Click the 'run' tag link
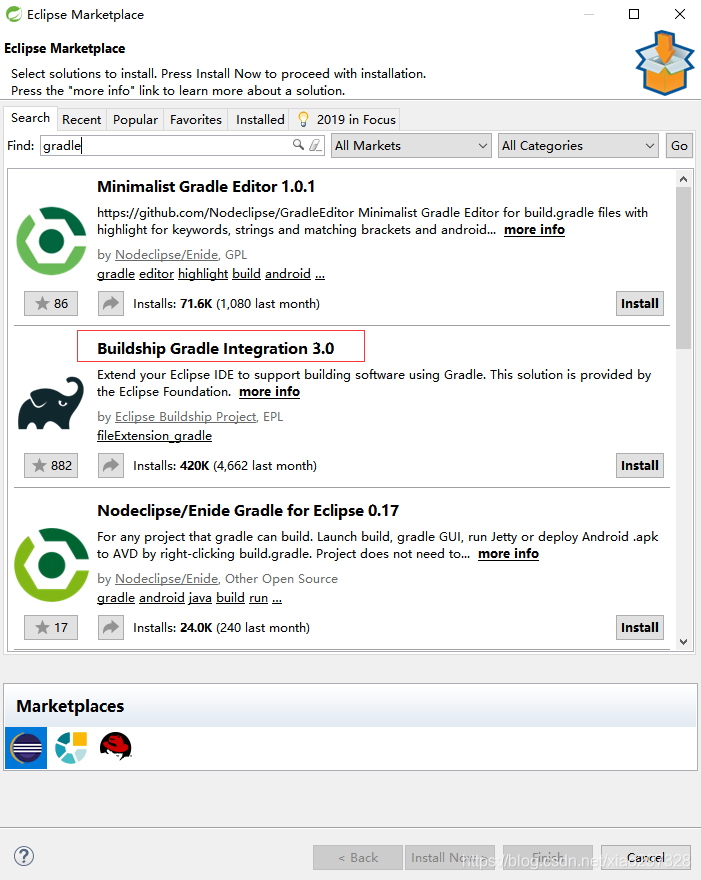Image resolution: width=701 pixels, height=880 pixels. (x=258, y=598)
